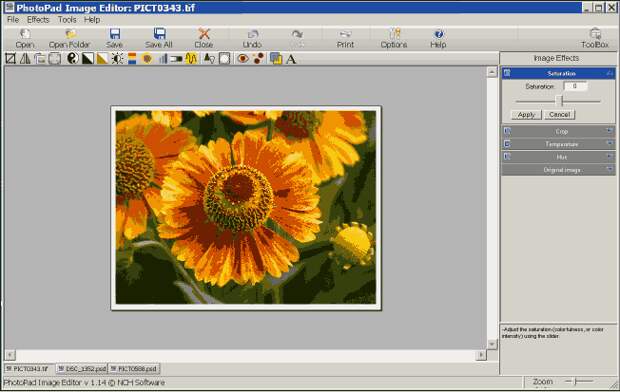Click the bar chart levels icon
Image resolution: width=620 pixels, height=392 pixels.
(163, 59)
